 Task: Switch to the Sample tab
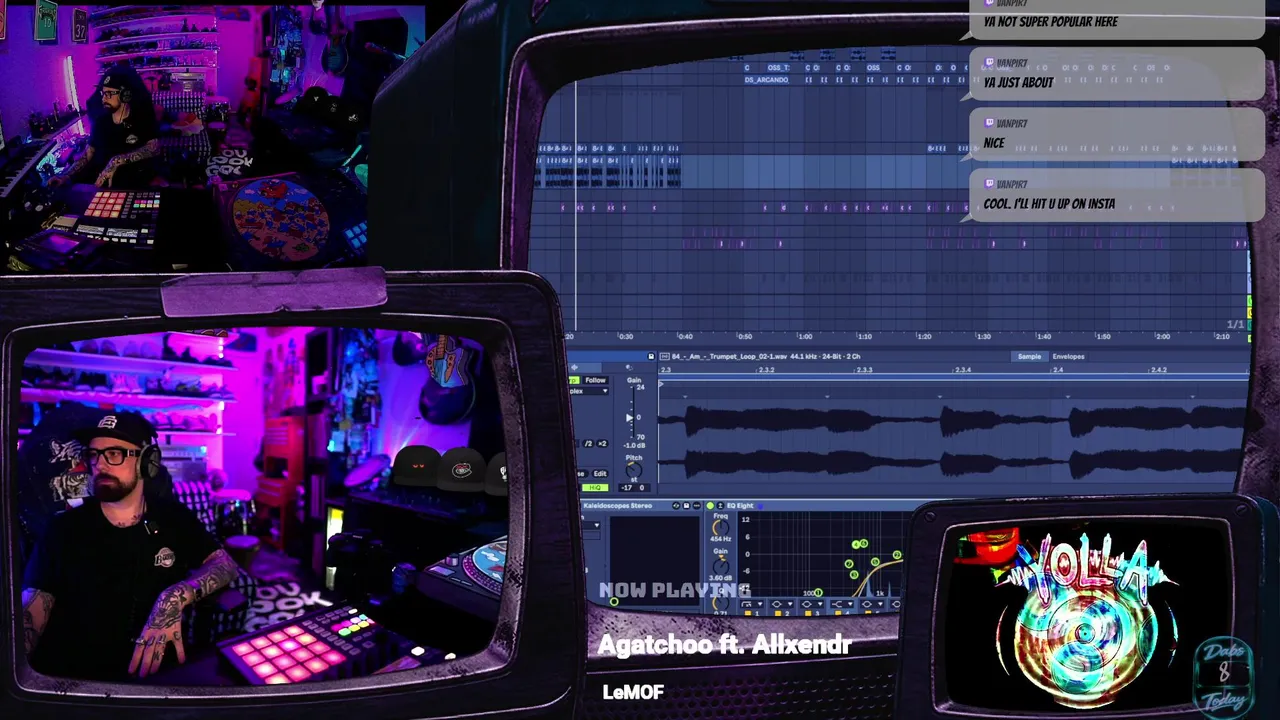click(1029, 356)
